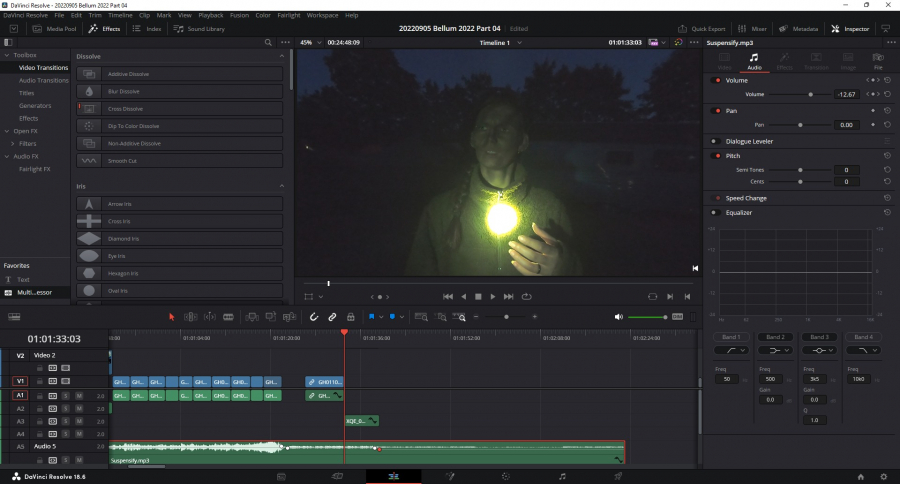Select the Blade edit mode tool
This screenshot has width=900, height=484.
pyautogui.click(x=228, y=317)
